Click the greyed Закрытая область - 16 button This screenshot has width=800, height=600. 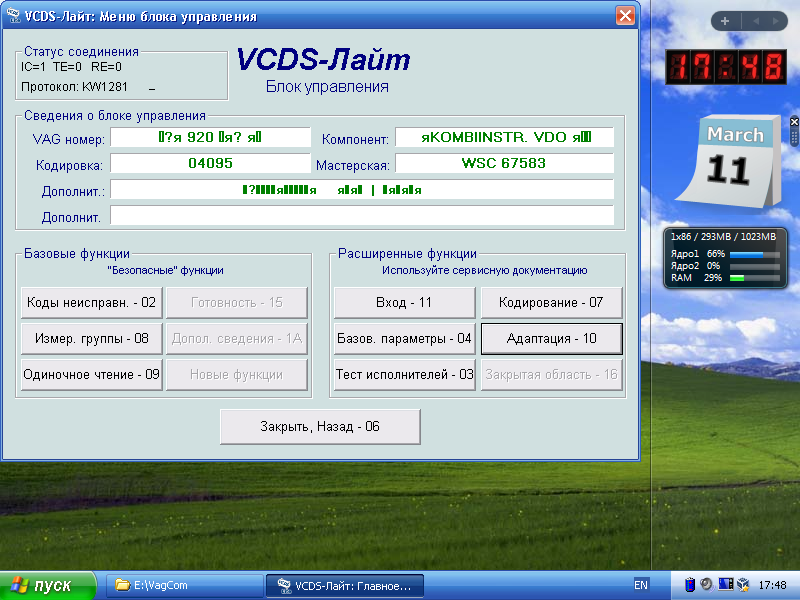552,374
